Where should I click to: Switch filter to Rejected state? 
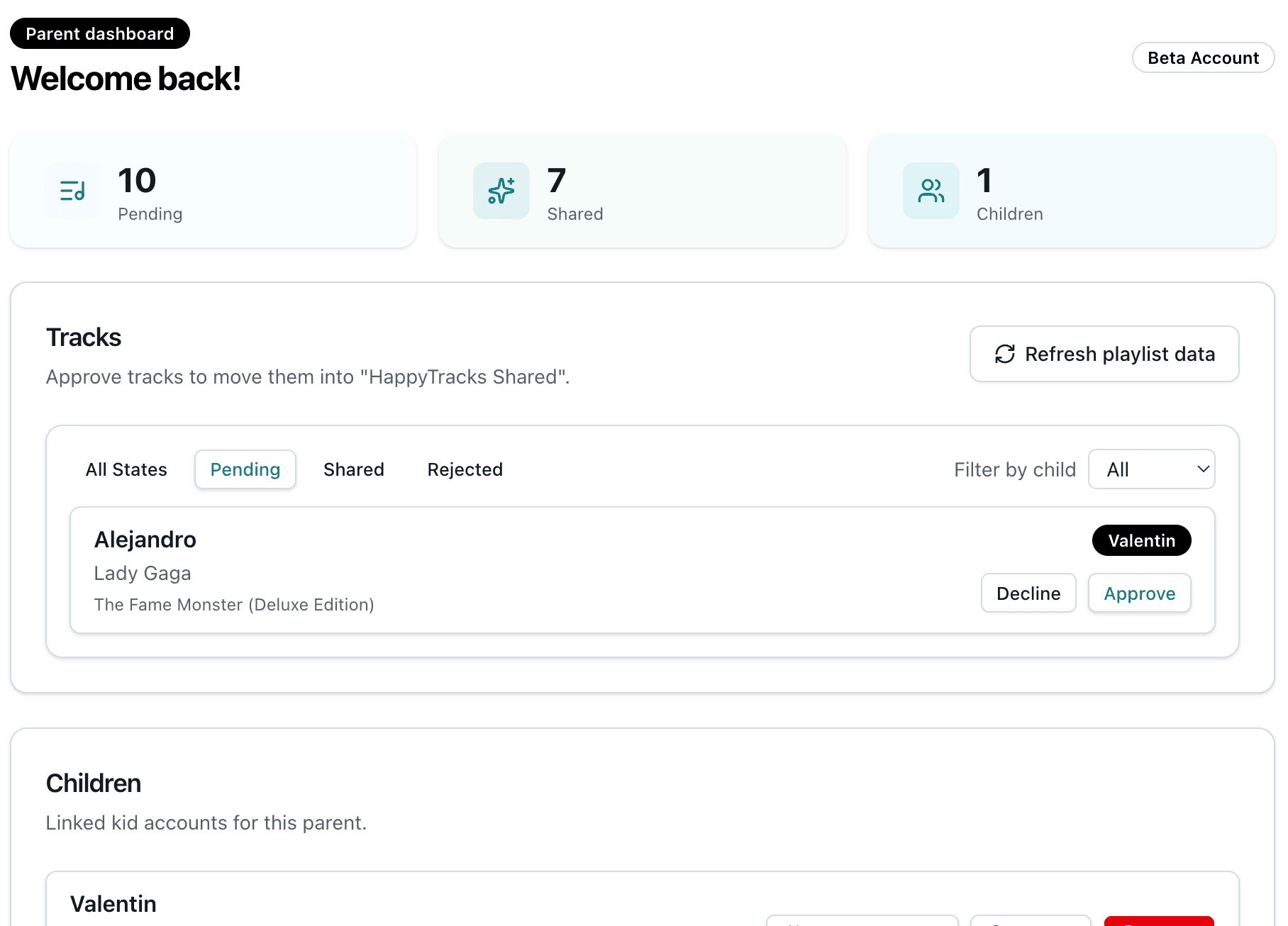click(465, 469)
